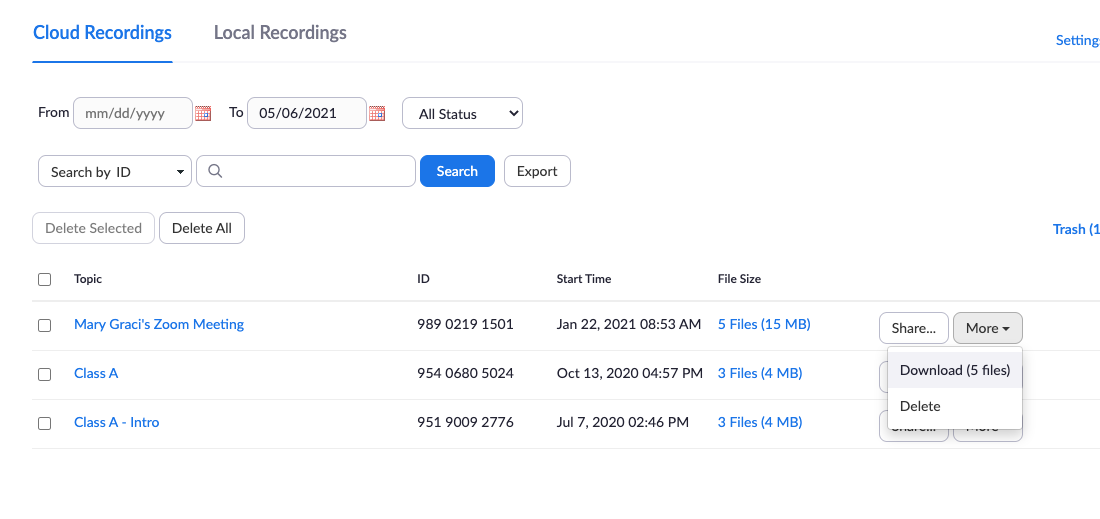Choose Download (5 files) from menu
The width and height of the screenshot is (1100, 519).
tap(954, 370)
